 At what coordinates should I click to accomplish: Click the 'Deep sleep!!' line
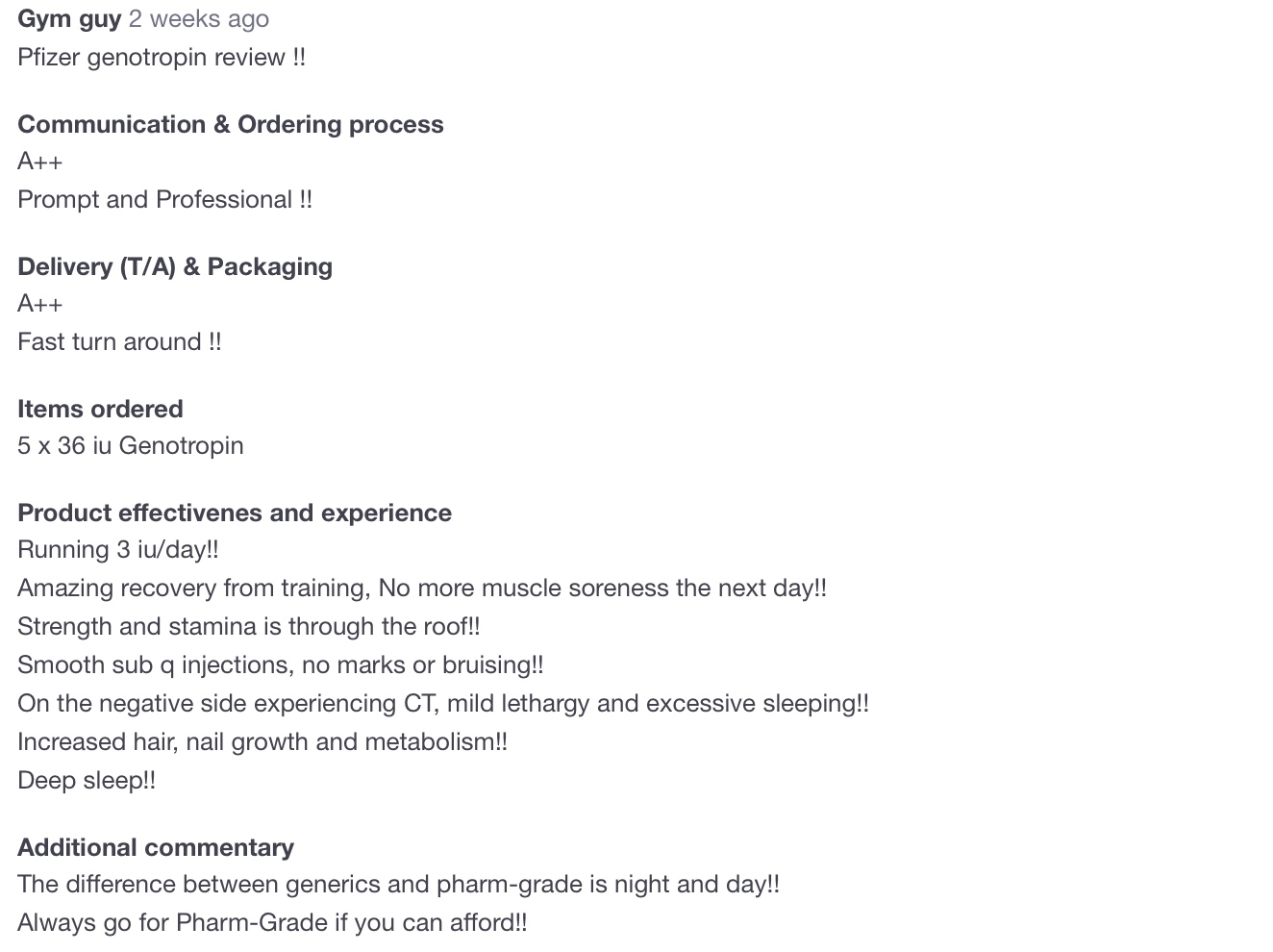click(87, 781)
